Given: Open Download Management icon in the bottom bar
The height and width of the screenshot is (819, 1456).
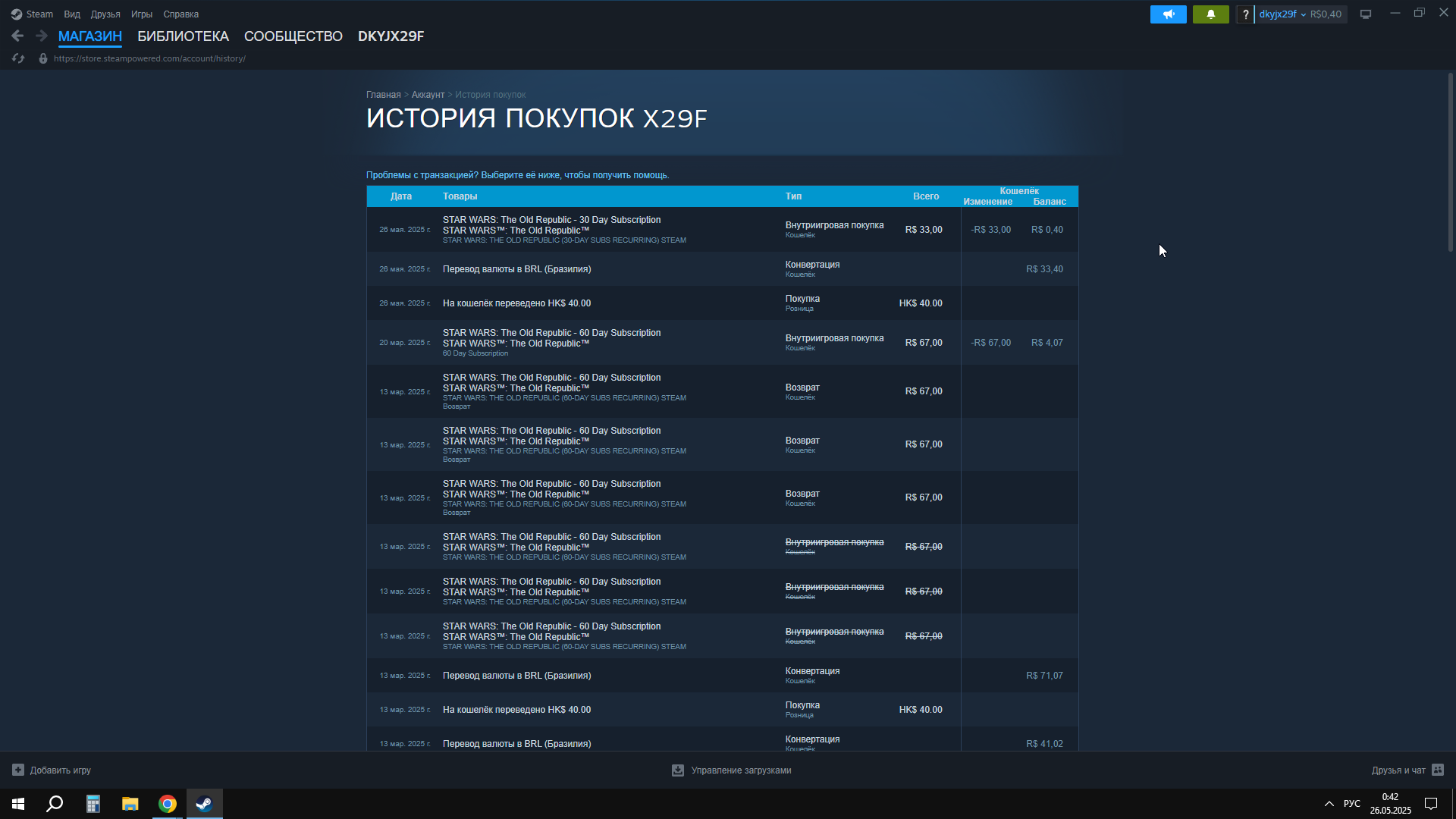Looking at the screenshot, I should tap(678, 770).
